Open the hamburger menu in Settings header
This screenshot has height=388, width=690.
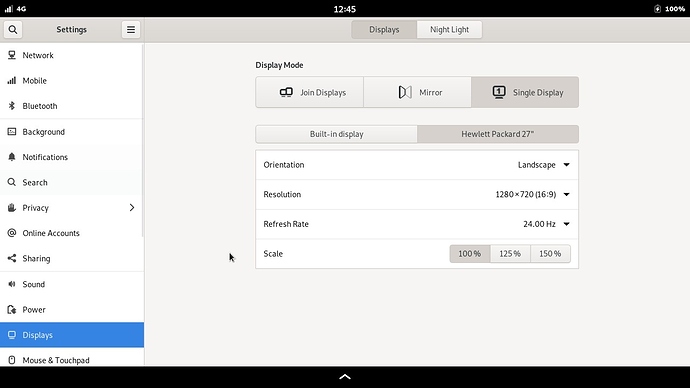pos(131,29)
